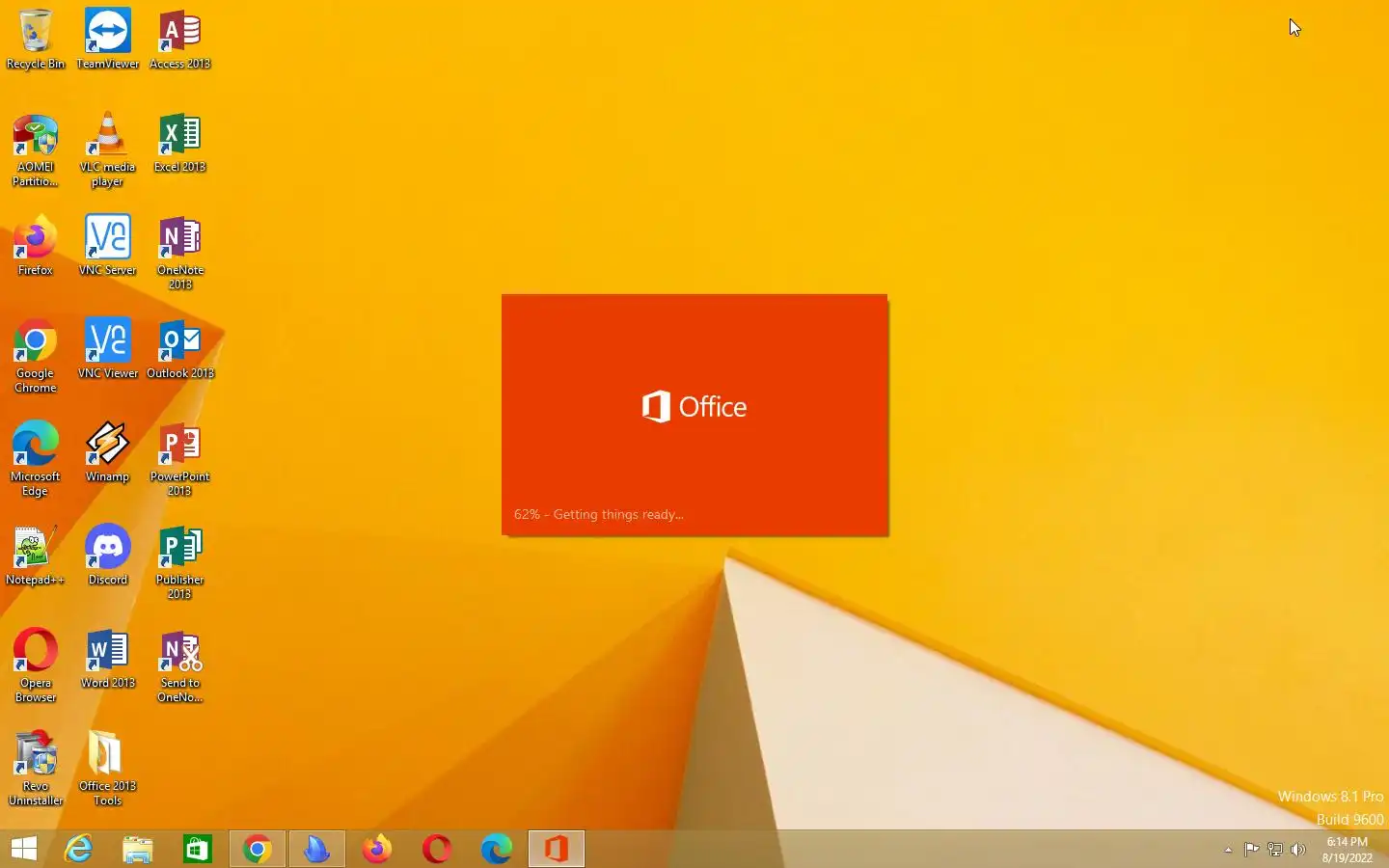
Task: Select the Microsoft Edge desktop shortcut
Action: coord(36,459)
